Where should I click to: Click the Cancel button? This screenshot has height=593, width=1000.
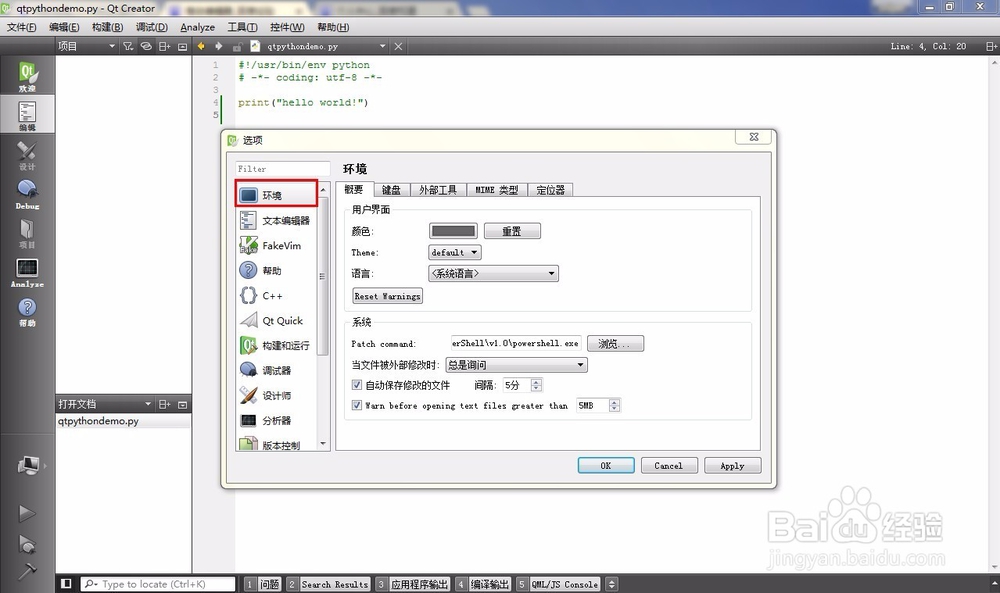668,465
